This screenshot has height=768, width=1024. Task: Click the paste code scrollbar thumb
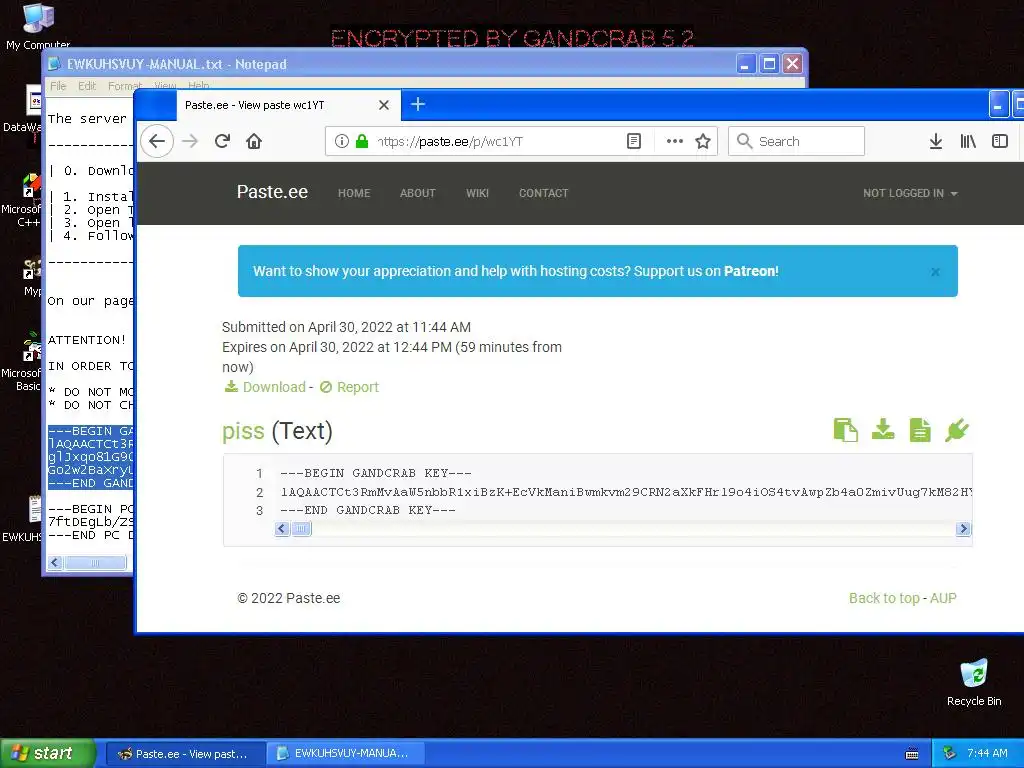point(301,528)
